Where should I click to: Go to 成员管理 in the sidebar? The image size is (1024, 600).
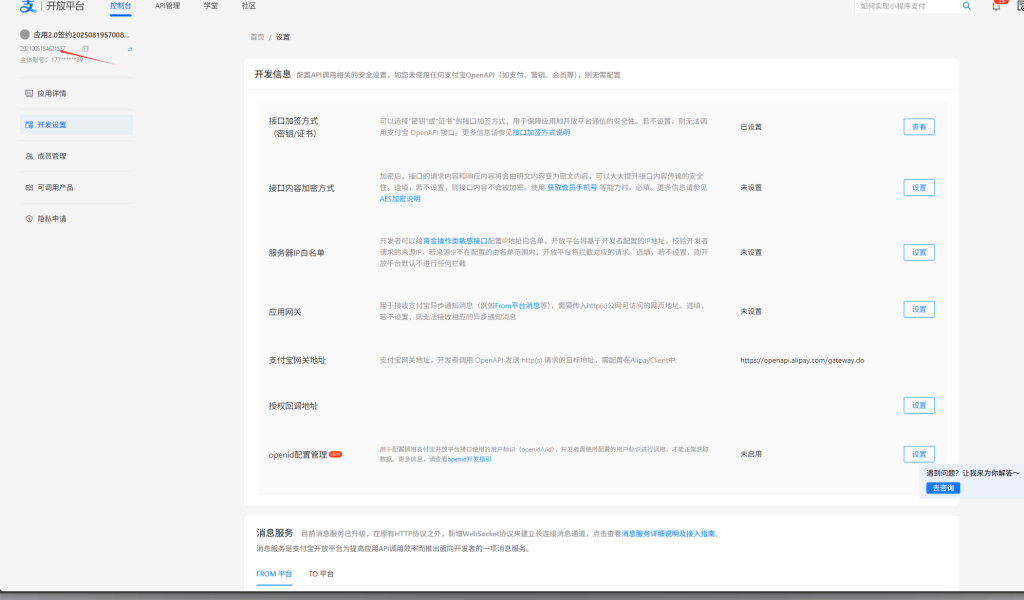point(51,156)
